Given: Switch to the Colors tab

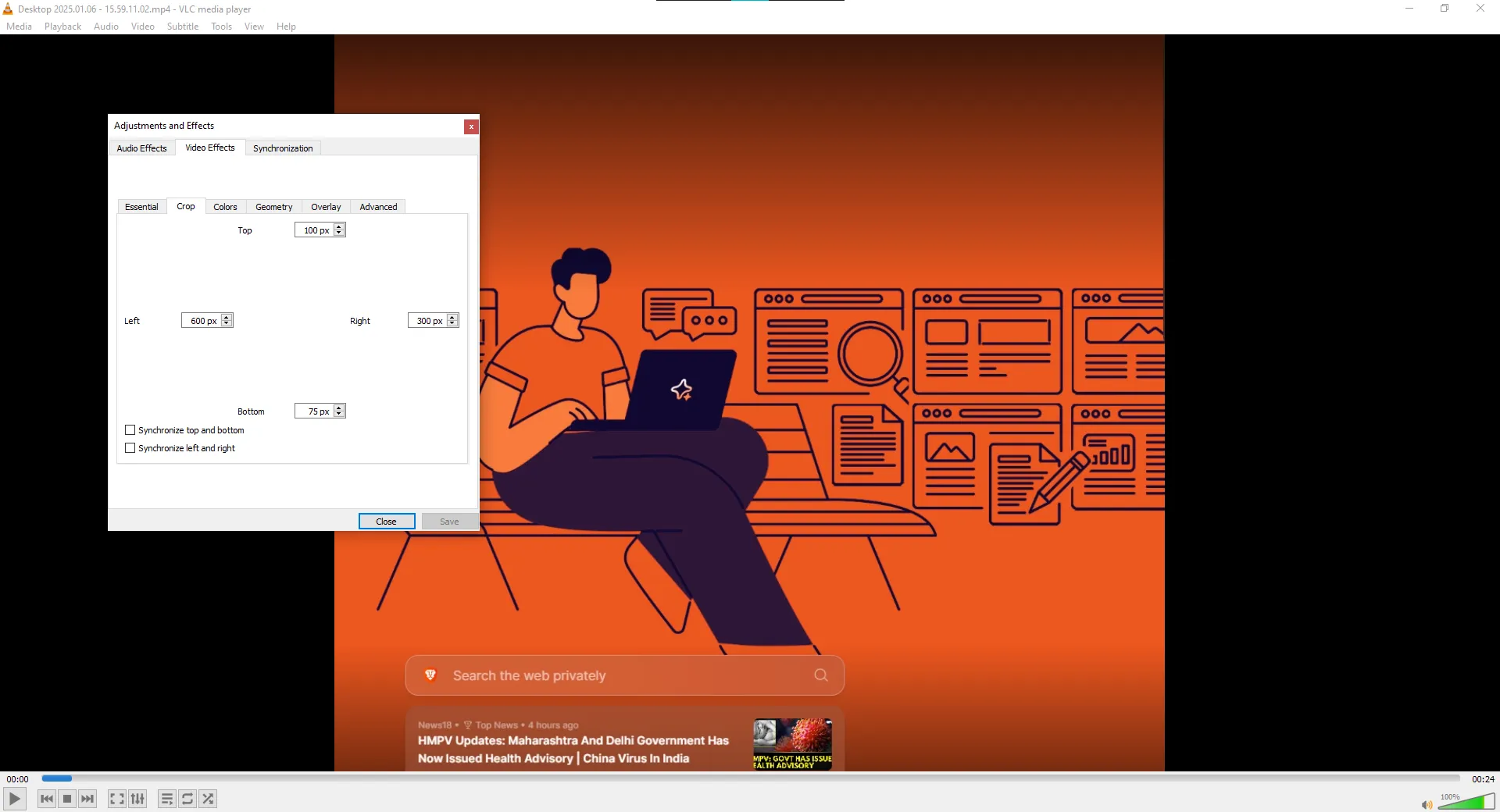Looking at the screenshot, I should coord(225,207).
